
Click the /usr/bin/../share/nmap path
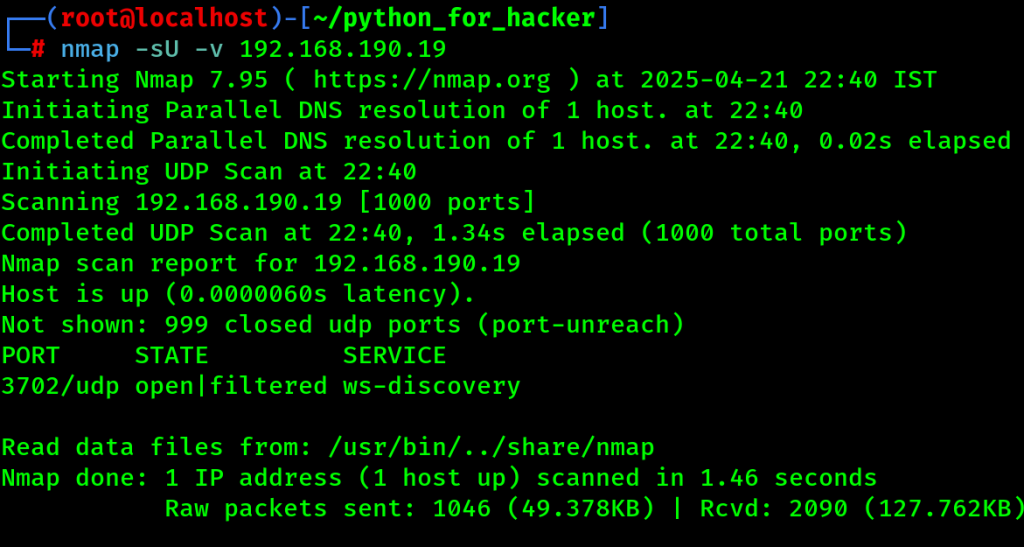coord(491,447)
